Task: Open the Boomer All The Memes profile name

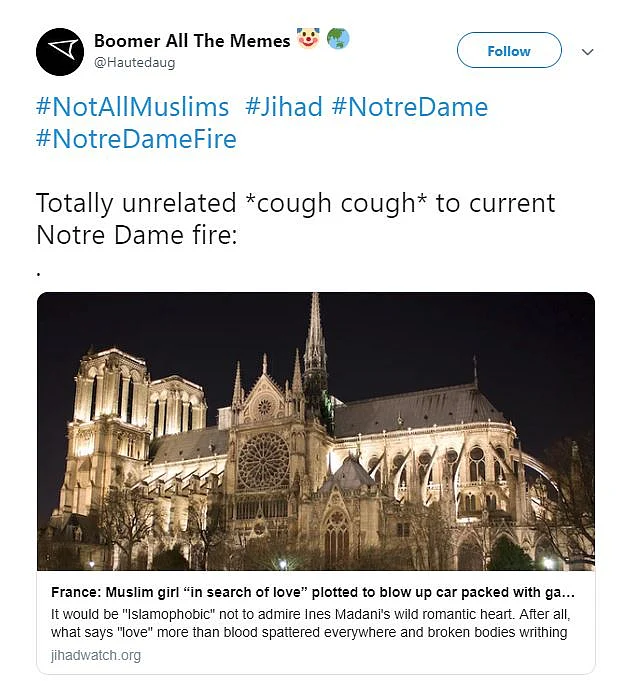Action: tap(191, 41)
